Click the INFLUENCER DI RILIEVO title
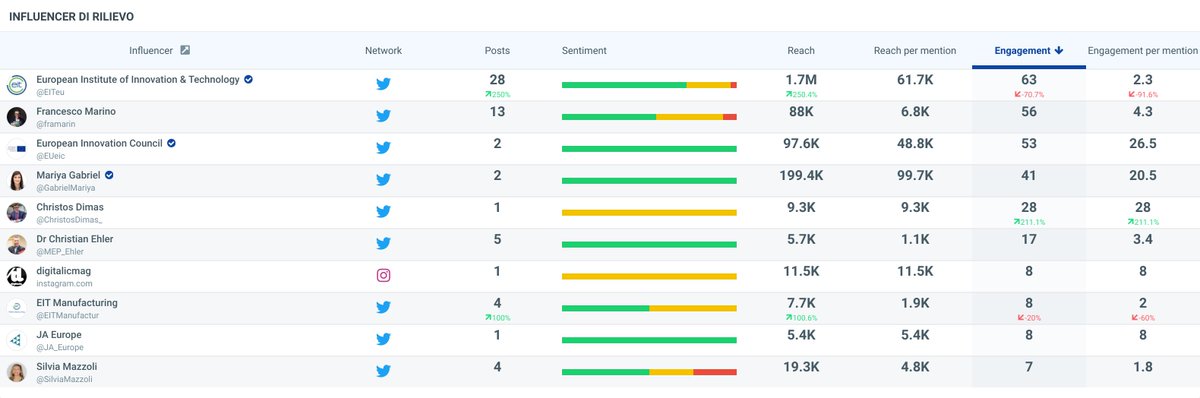 click(x=71, y=17)
